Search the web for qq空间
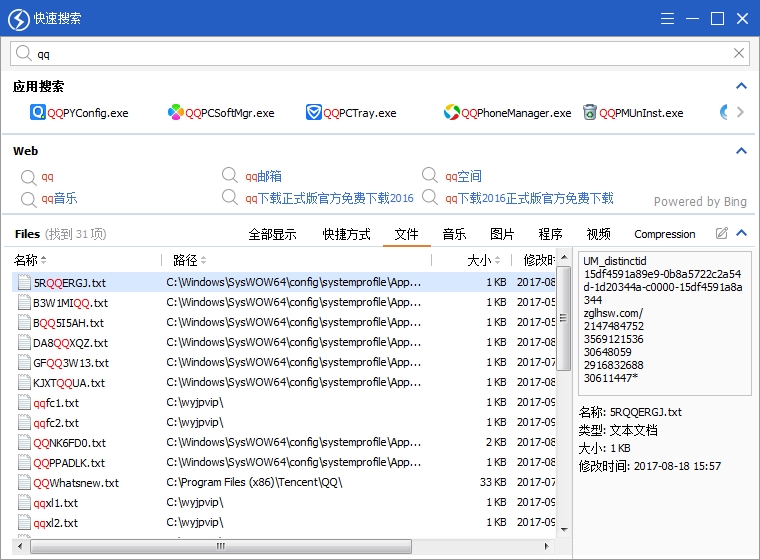Screen dimensions: 760x560 pyautogui.click(x=463, y=177)
